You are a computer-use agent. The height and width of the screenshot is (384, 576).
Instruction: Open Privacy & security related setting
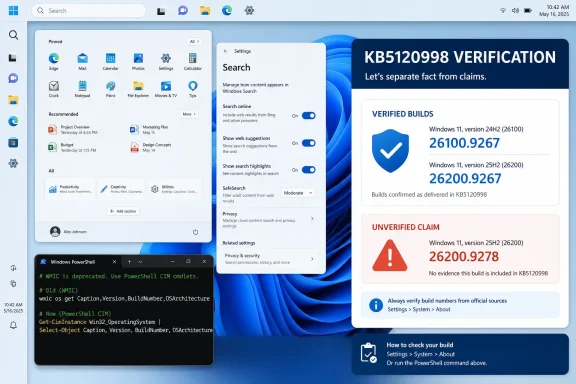pyautogui.click(x=269, y=259)
